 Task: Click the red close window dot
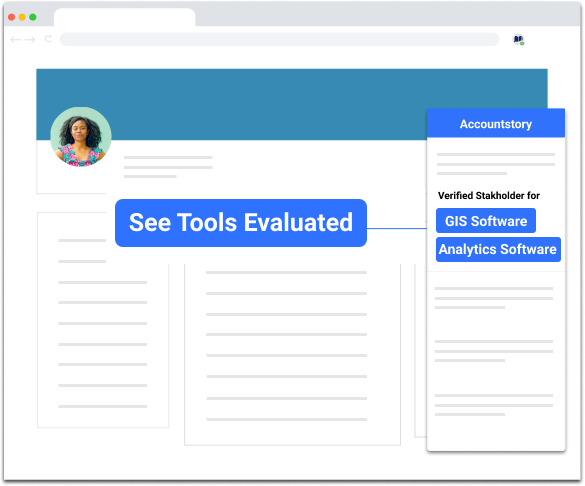[12, 17]
